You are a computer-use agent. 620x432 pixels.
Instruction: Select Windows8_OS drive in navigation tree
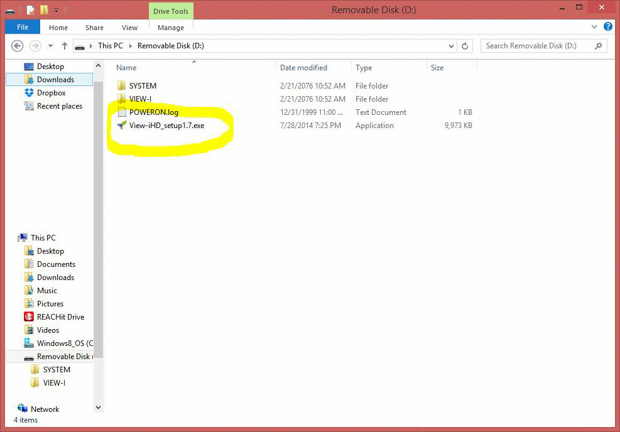[65, 343]
